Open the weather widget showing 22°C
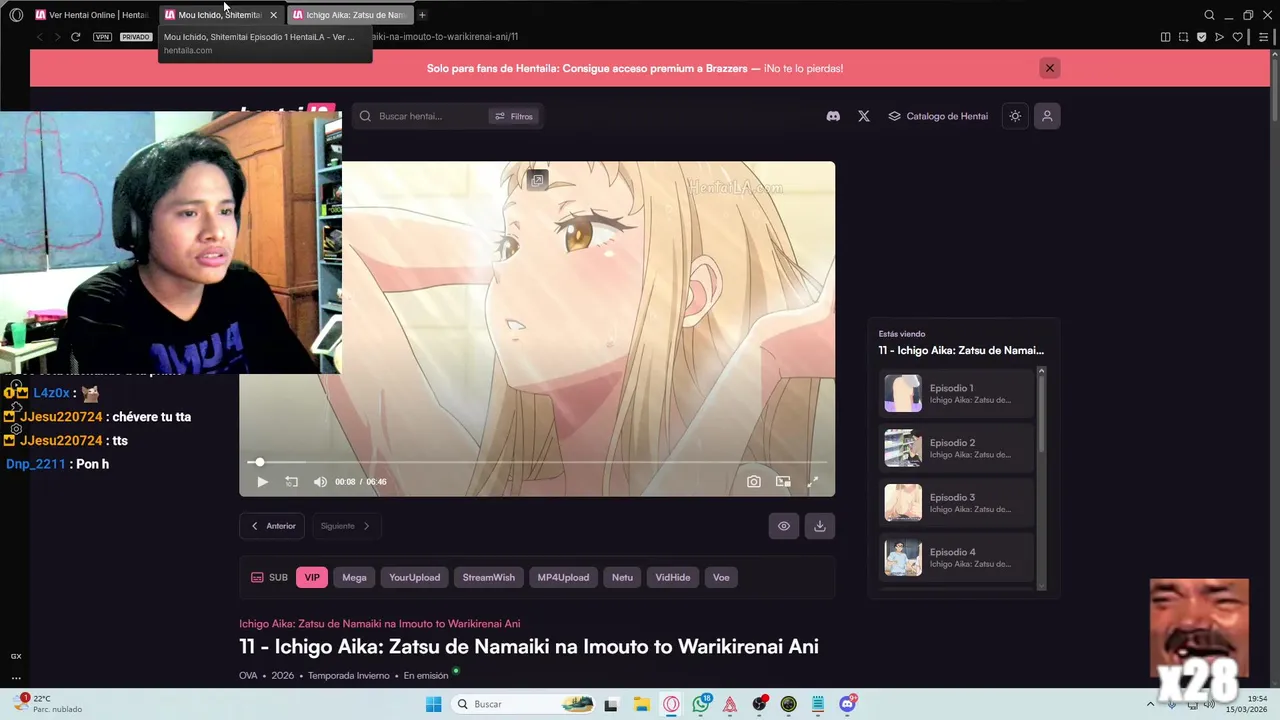 click(48, 704)
